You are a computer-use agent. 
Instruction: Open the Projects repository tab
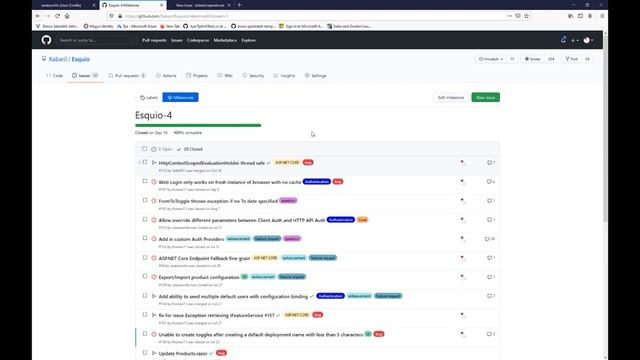click(197, 76)
